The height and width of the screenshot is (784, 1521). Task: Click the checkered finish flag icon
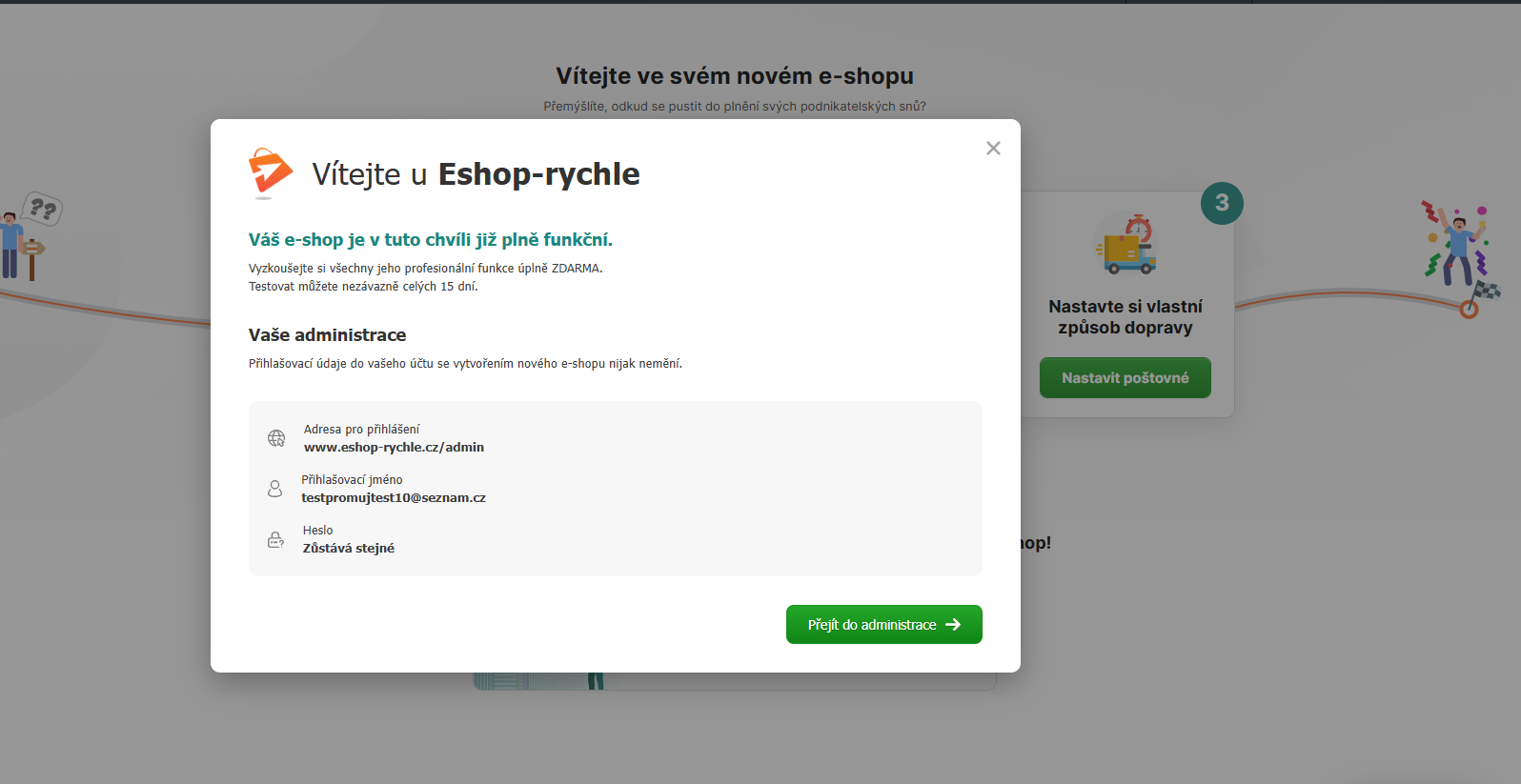pos(1485,291)
